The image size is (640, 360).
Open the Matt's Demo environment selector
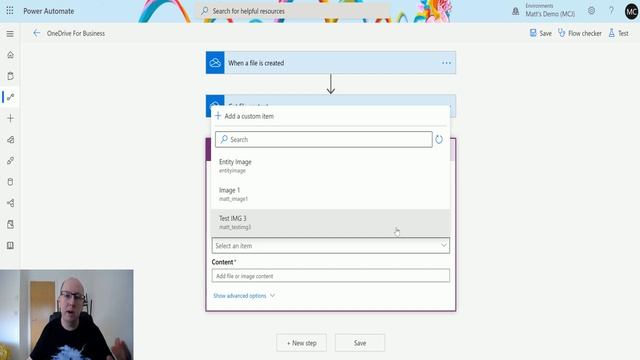pyautogui.click(x=550, y=11)
